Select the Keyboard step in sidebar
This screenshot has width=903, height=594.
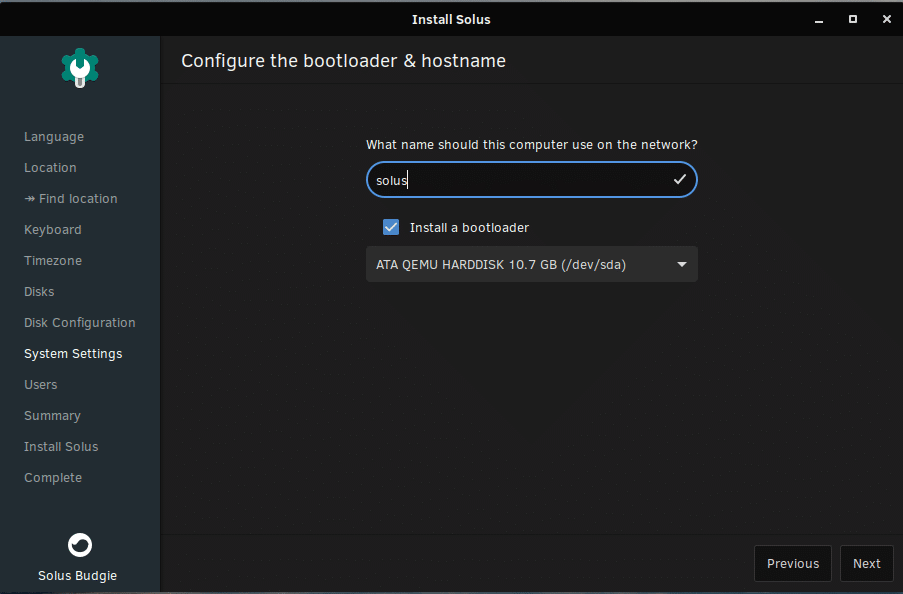(x=53, y=230)
